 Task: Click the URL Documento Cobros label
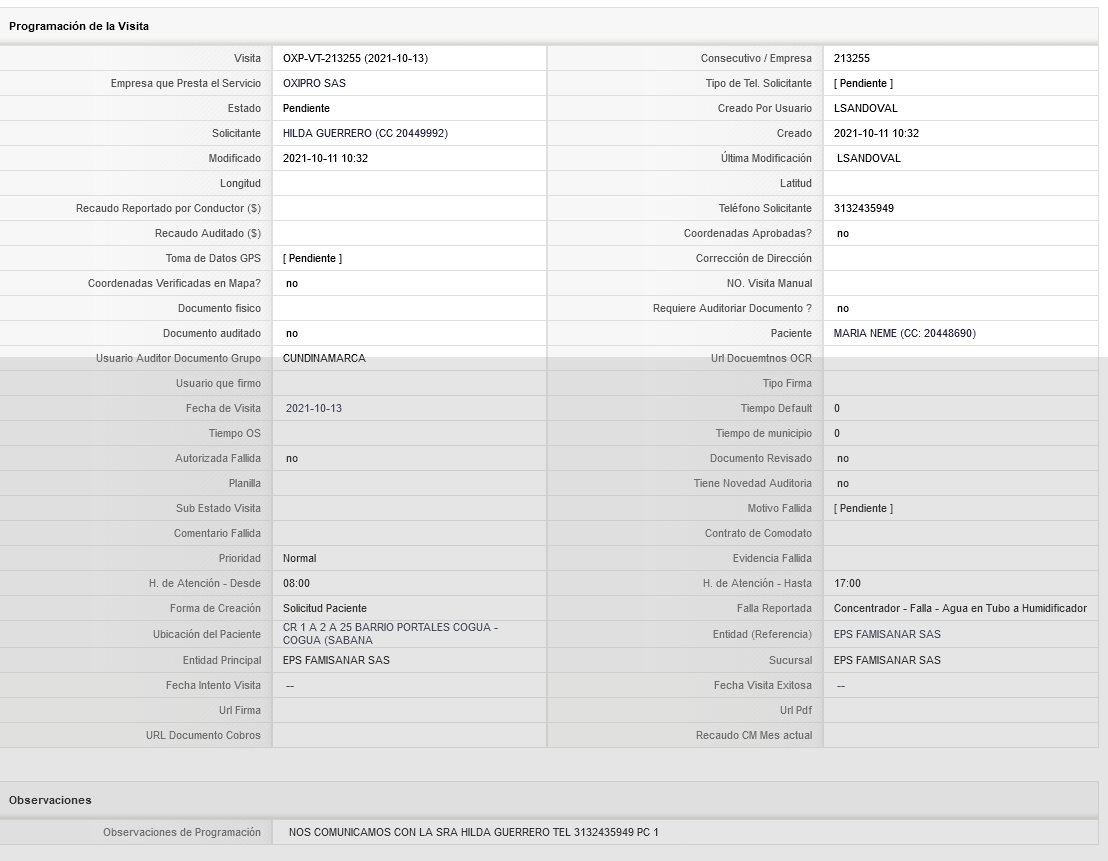(203, 735)
